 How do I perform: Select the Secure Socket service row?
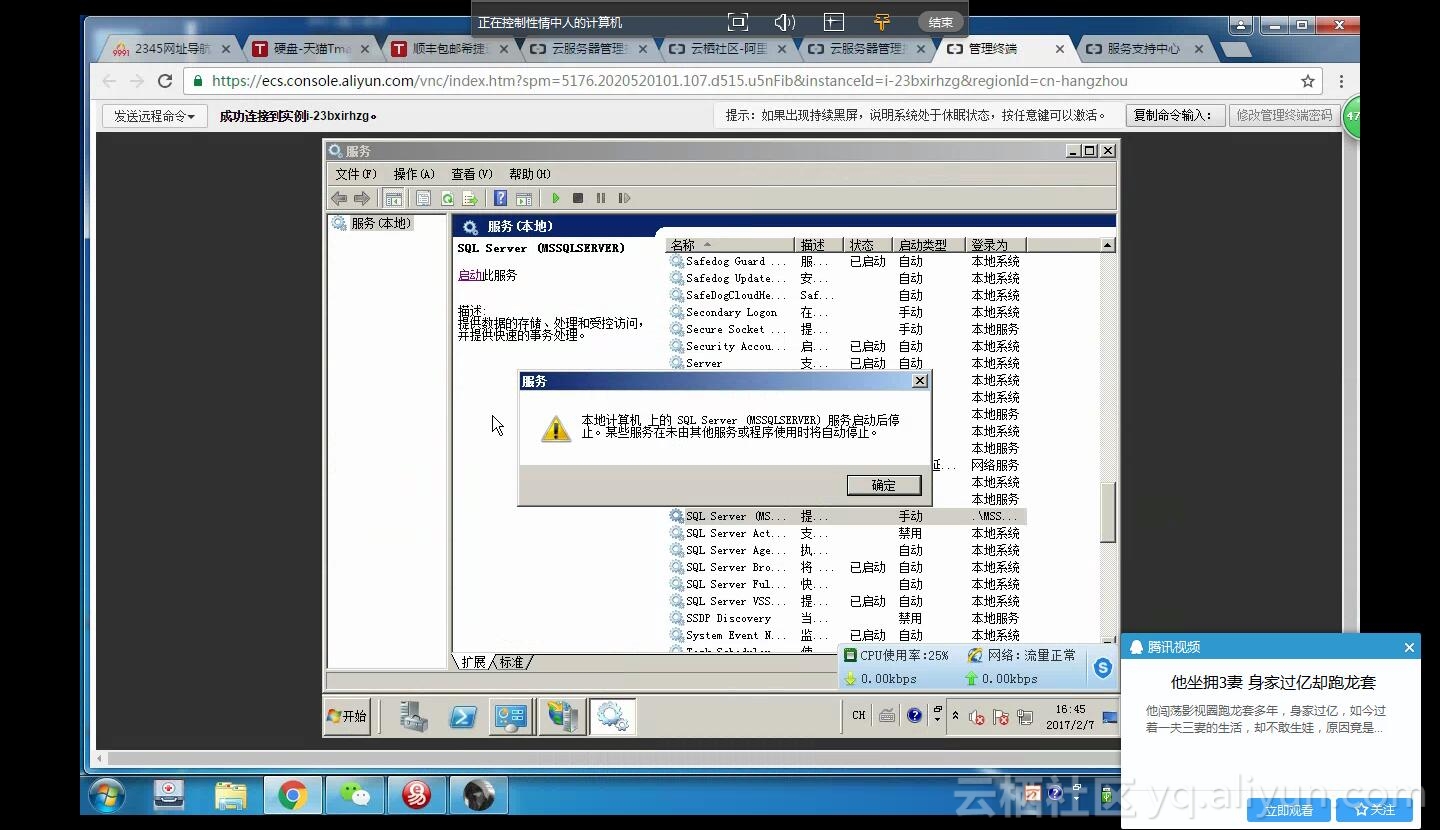point(847,329)
